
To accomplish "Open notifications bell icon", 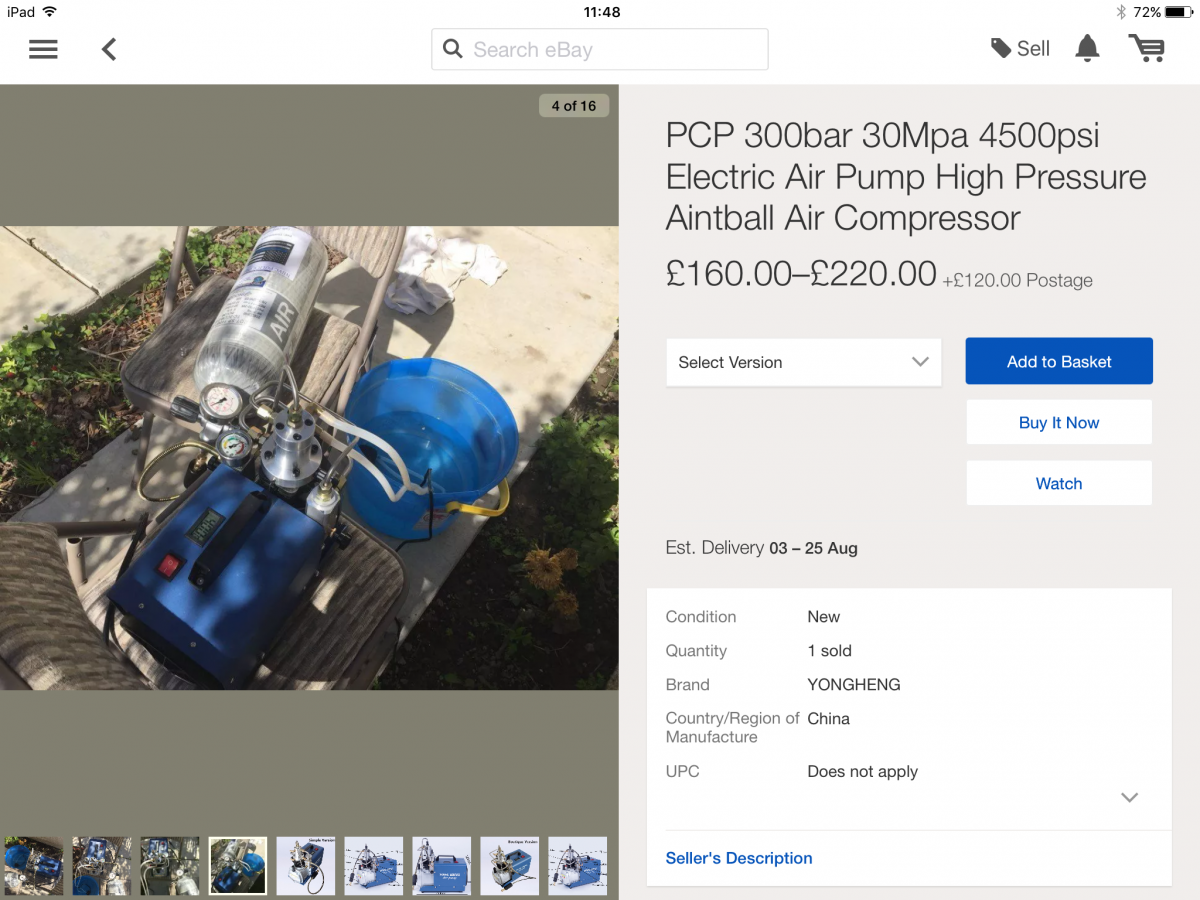I will (x=1087, y=48).
